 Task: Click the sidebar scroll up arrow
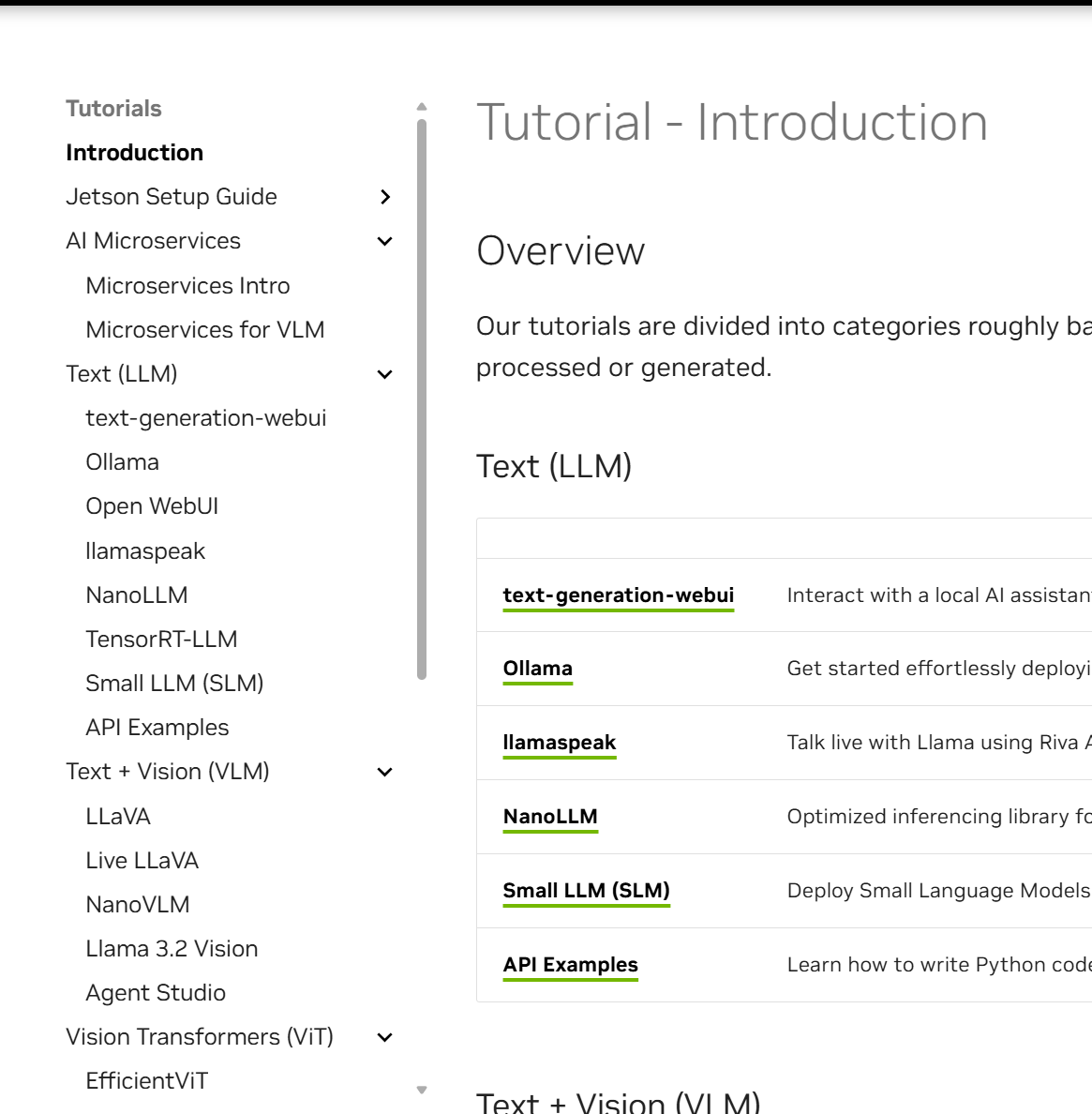tap(422, 107)
